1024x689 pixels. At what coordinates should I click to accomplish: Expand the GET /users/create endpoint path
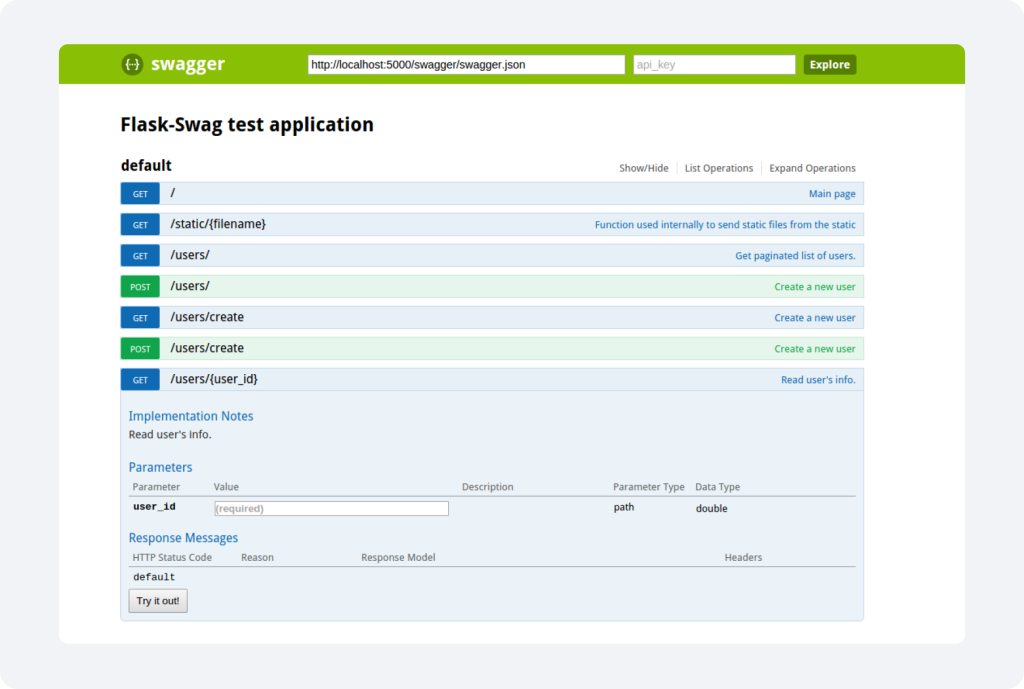[207, 317]
